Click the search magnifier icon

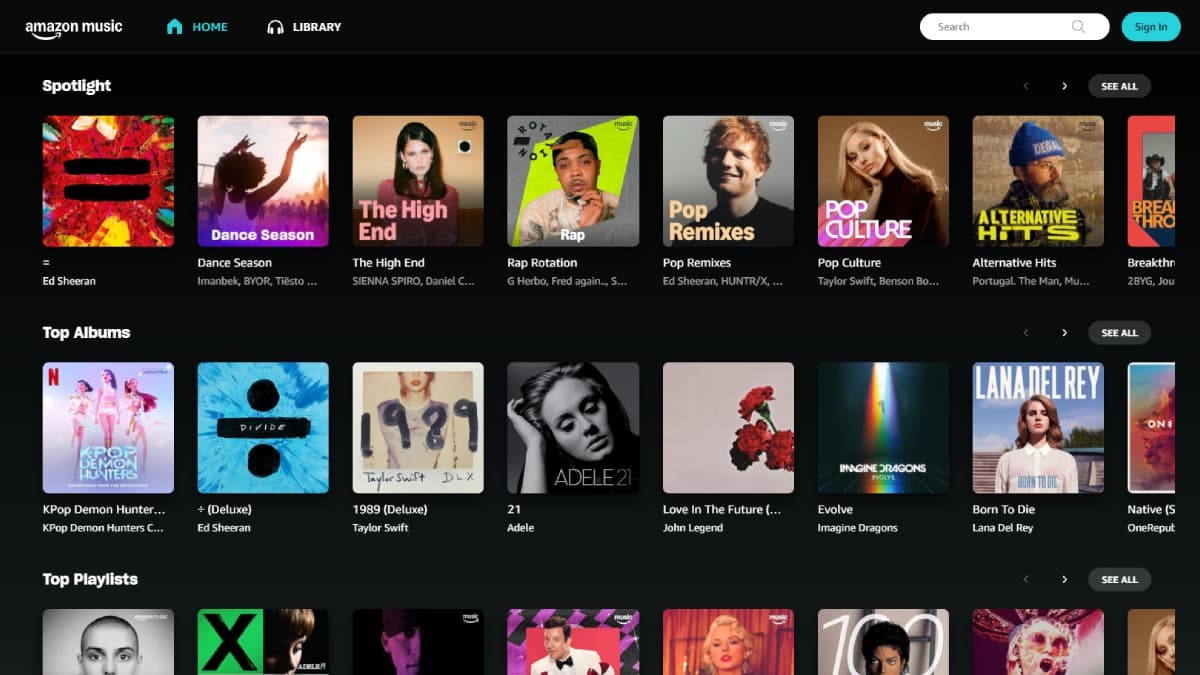[1078, 26]
